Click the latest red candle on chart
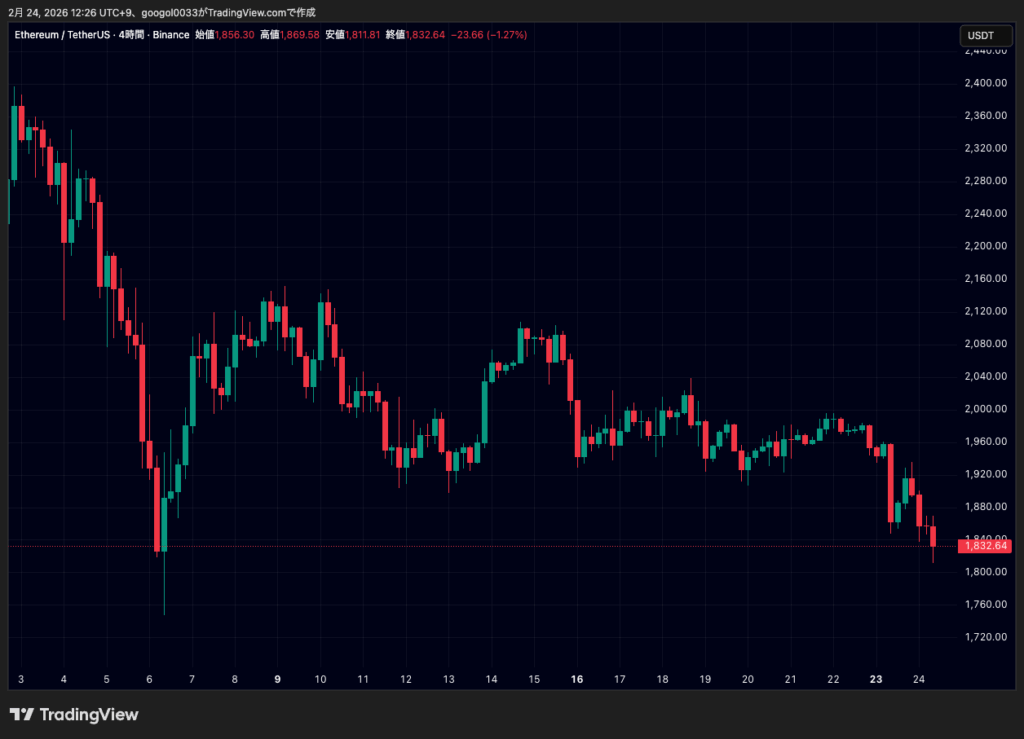This screenshot has height=739, width=1024. [x=933, y=536]
